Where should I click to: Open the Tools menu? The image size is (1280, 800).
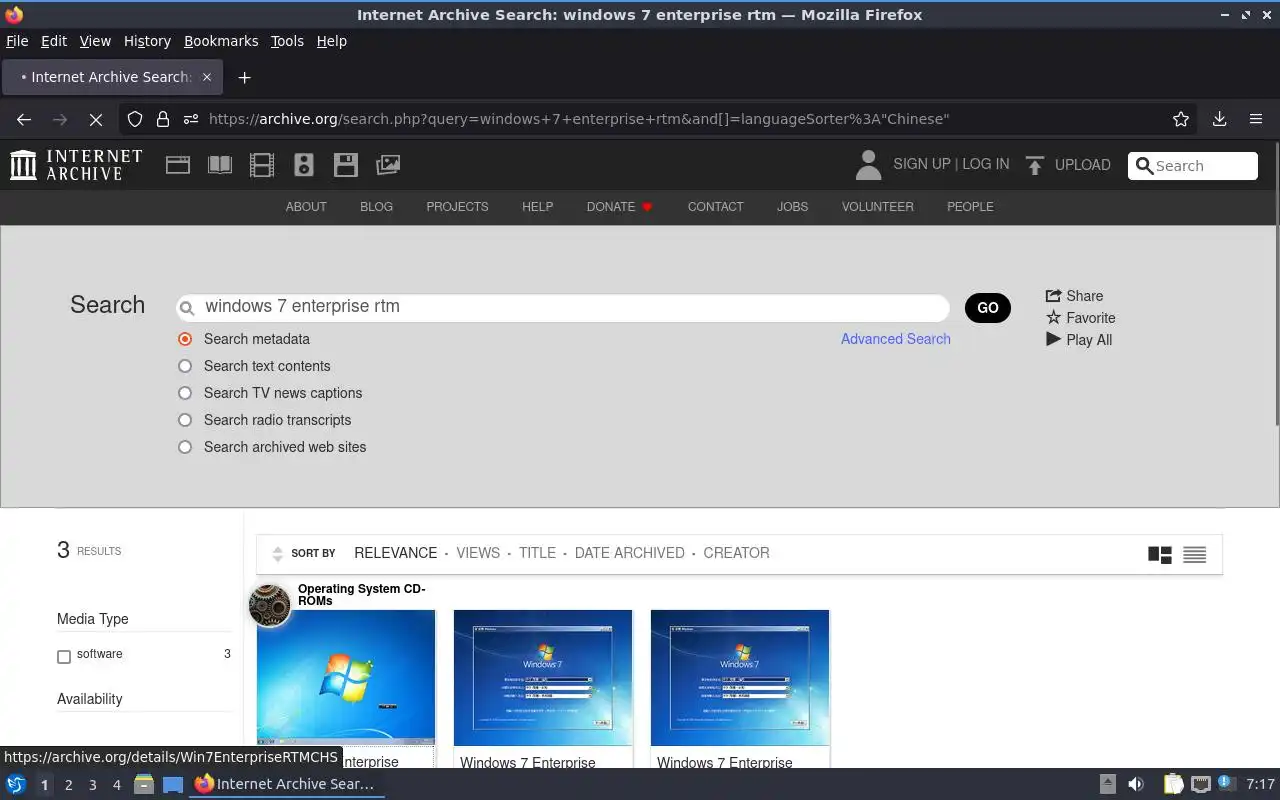pos(287,41)
